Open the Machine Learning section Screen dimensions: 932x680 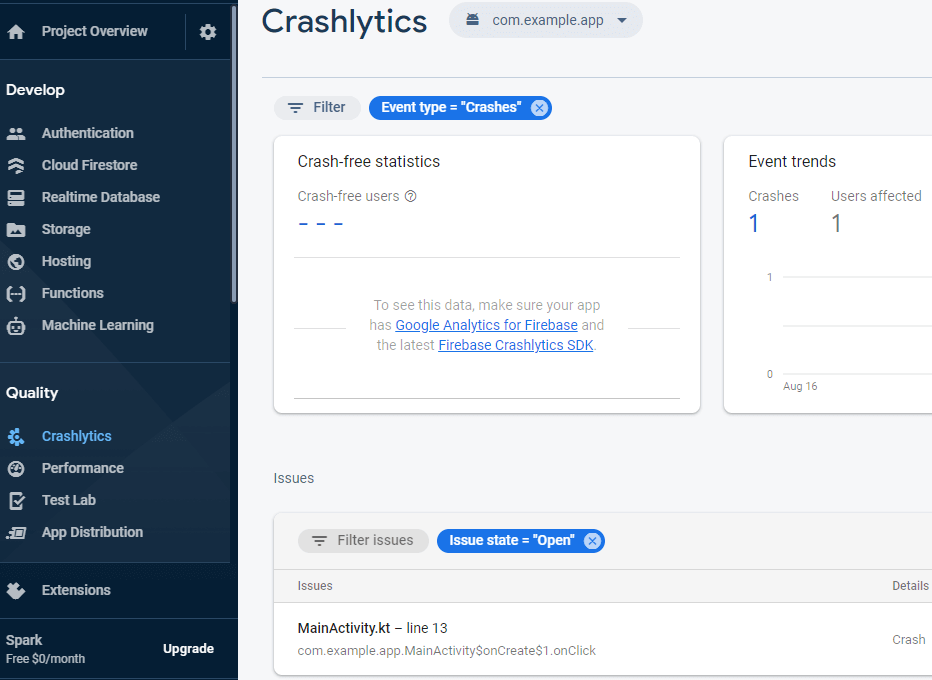point(97,324)
